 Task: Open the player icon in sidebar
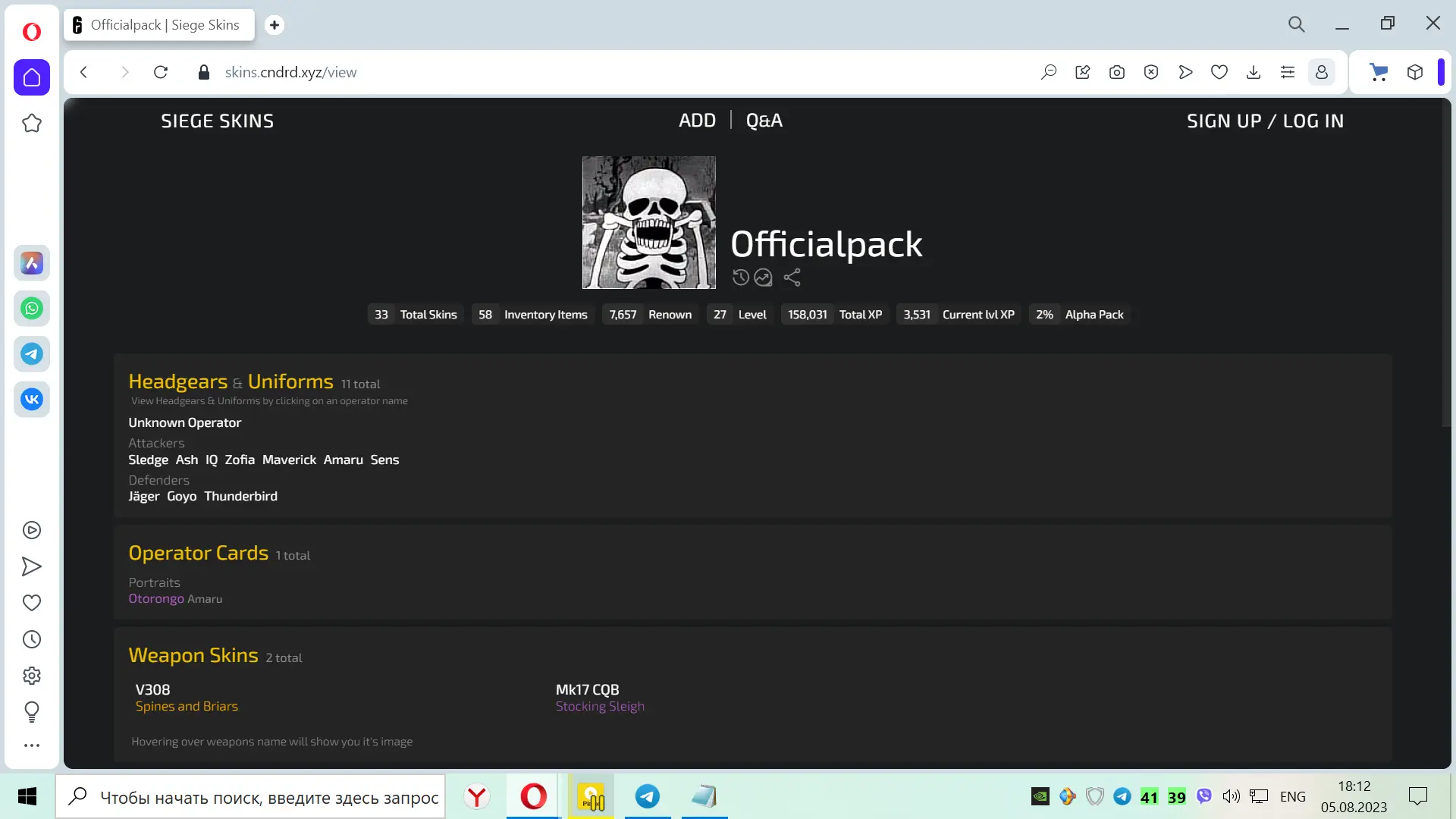(32, 530)
